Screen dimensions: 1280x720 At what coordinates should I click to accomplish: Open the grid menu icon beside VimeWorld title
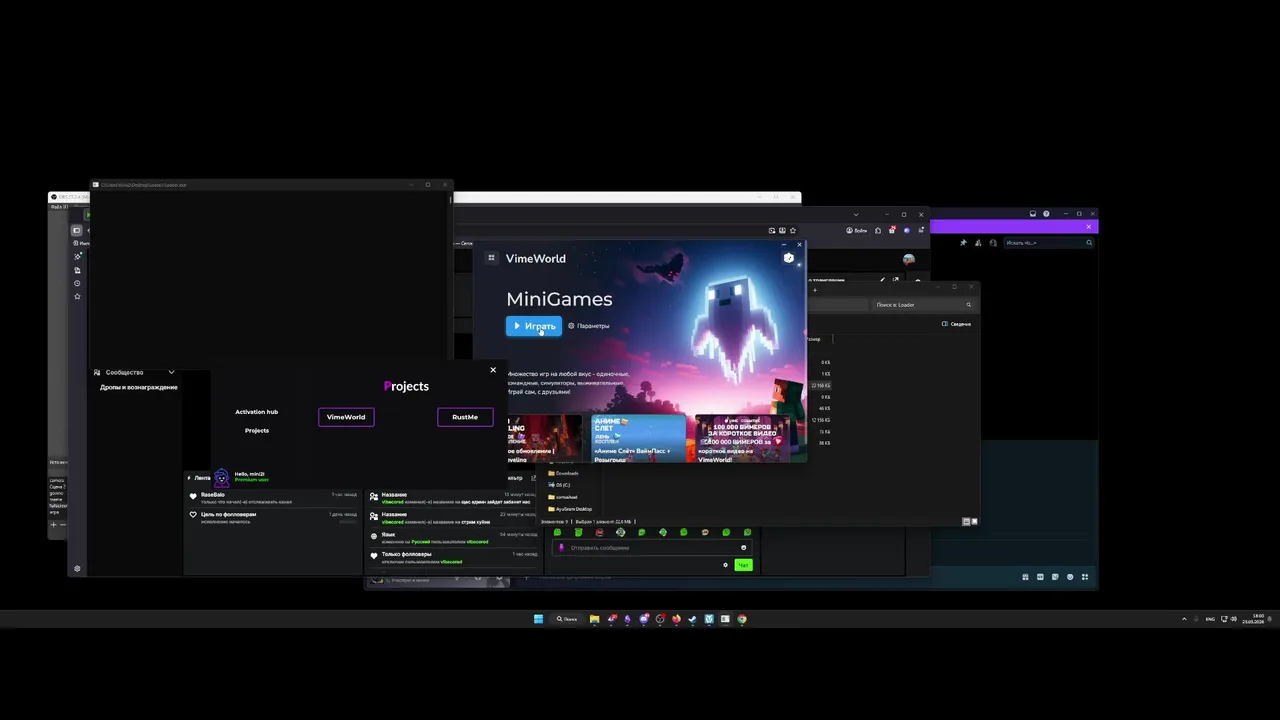[491, 258]
